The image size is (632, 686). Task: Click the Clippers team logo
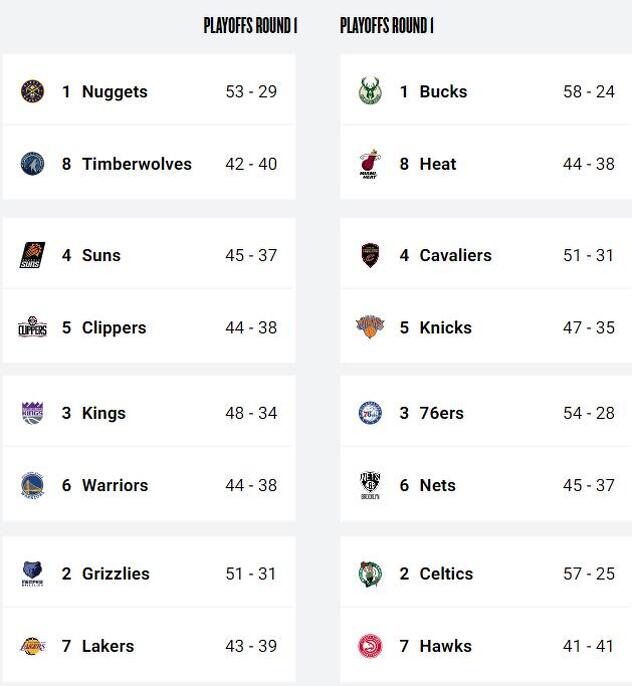point(32,328)
